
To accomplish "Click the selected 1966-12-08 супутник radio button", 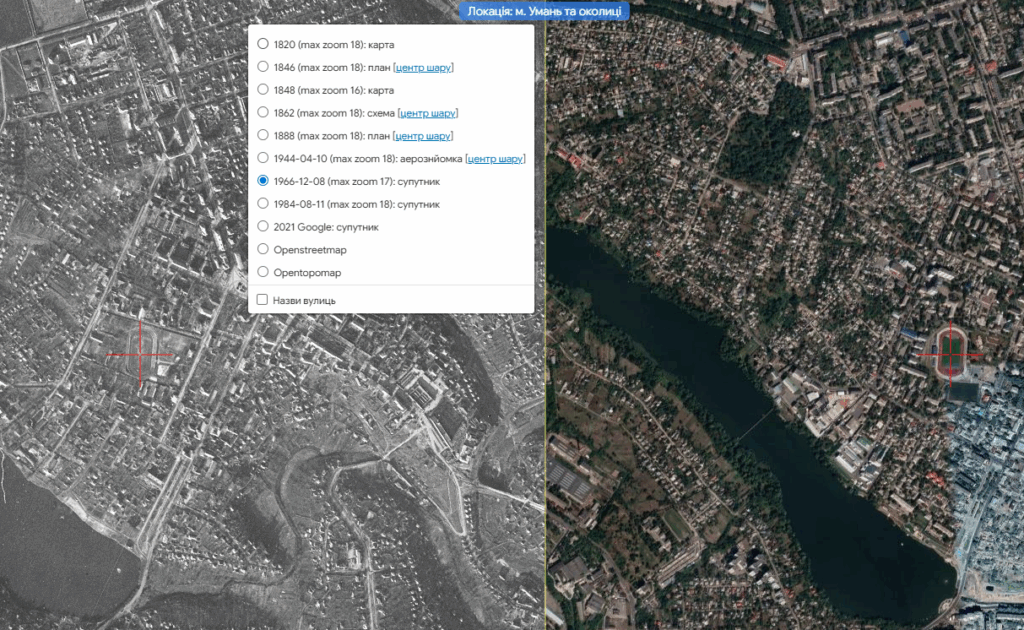I will click(263, 181).
